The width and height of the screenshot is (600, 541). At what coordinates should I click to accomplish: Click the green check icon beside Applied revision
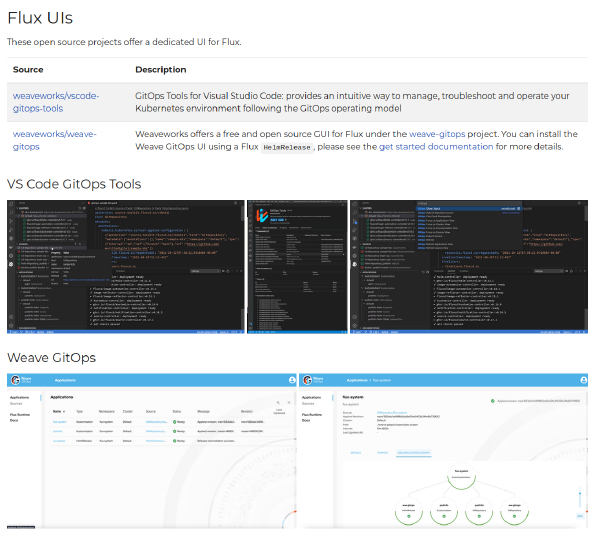[493, 398]
